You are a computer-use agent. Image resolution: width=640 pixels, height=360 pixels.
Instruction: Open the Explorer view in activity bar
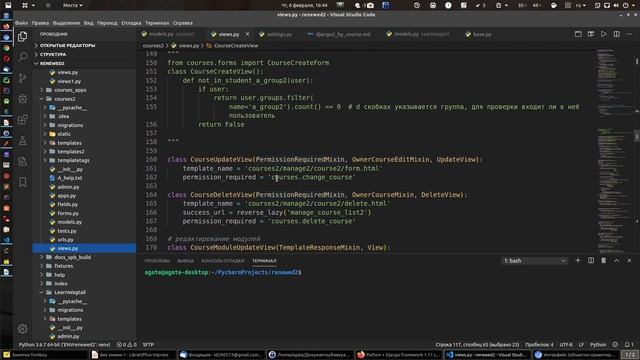click(22, 36)
